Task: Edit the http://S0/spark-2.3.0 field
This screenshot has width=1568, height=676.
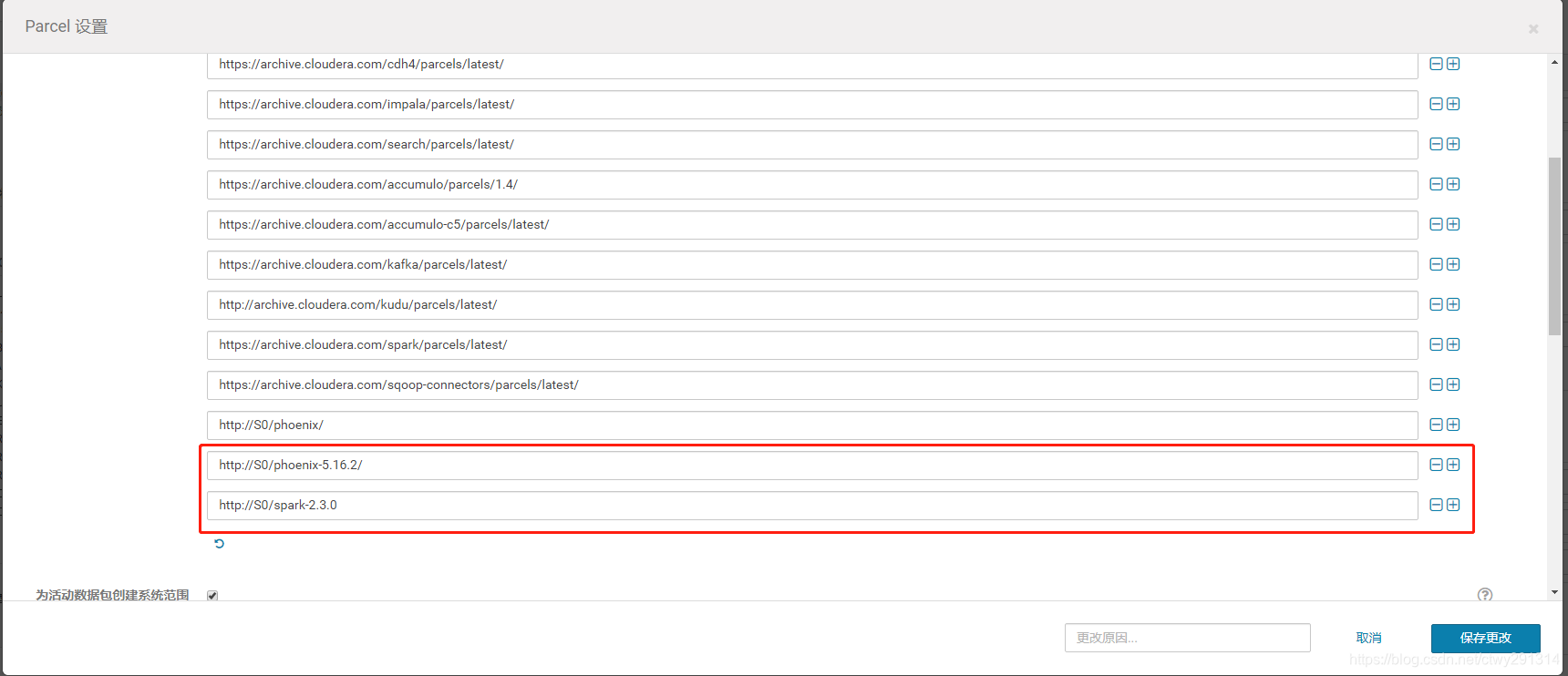Action: click(x=812, y=506)
